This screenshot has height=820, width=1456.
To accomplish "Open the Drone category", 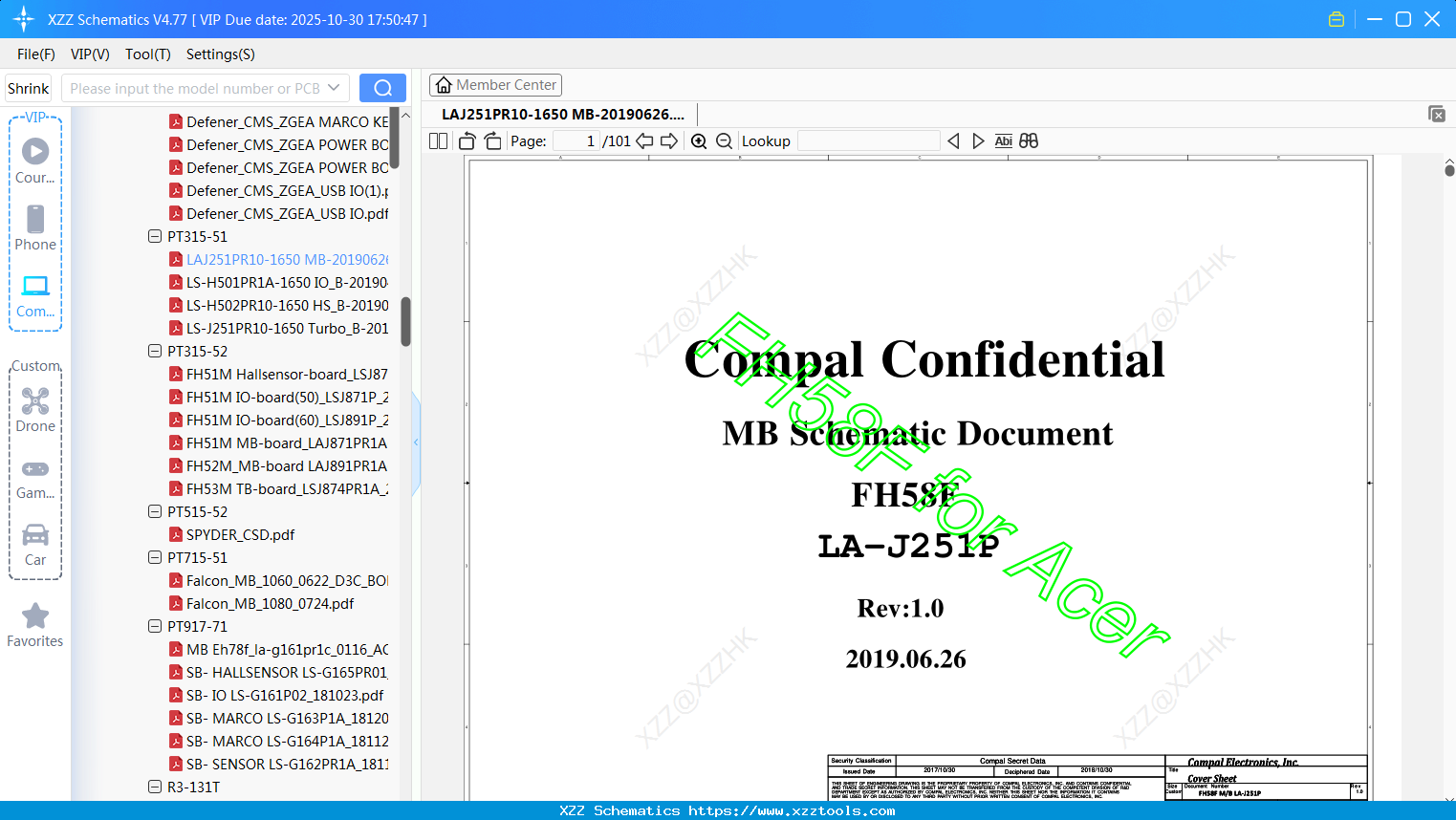I will click(x=35, y=409).
